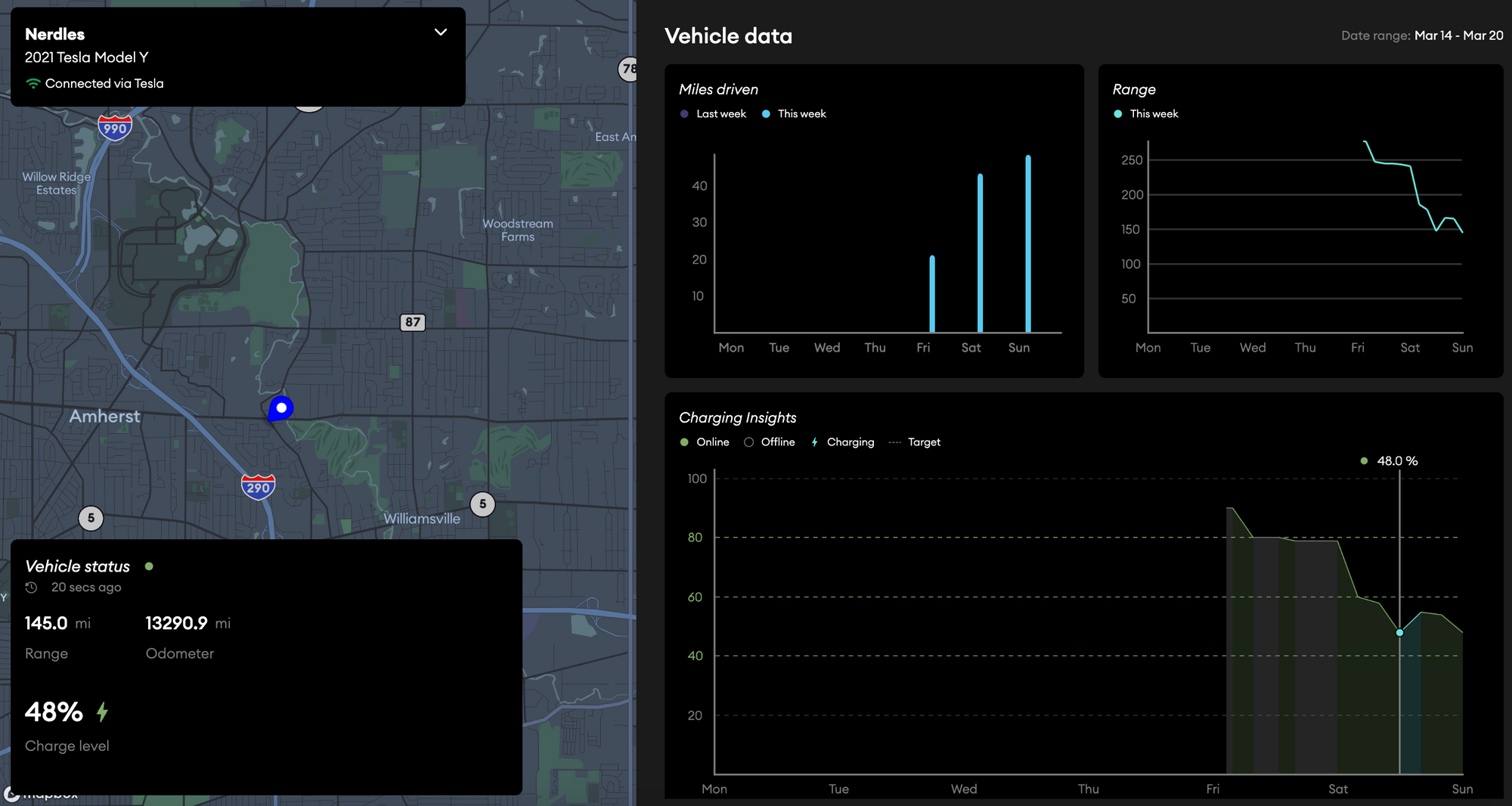The image size is (1512, 806).
Task: Click the Target dashed line legend
Action: 915,442
